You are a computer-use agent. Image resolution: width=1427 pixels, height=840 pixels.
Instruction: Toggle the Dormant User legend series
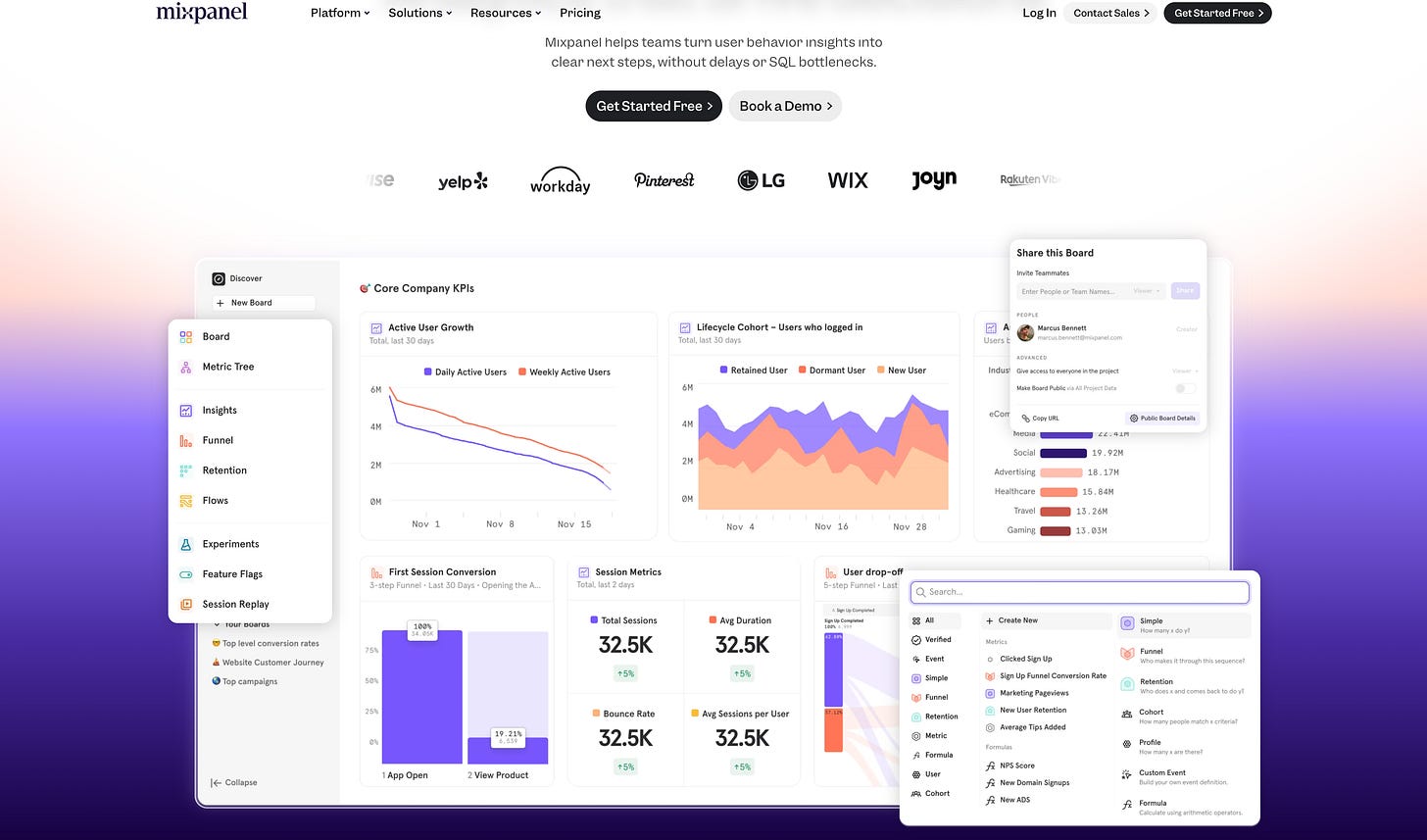(831, 371)
